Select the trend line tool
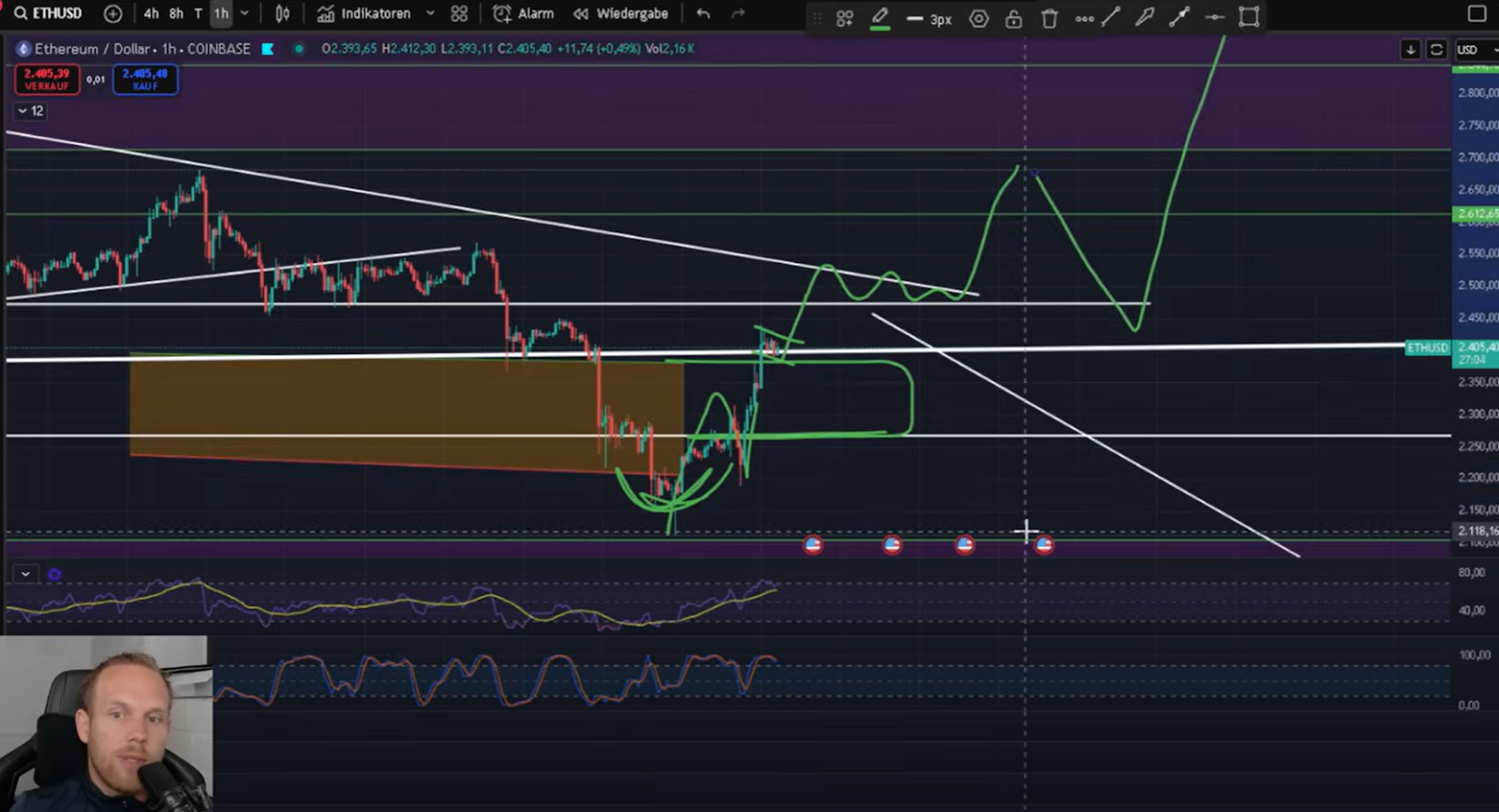This screenshot has width=1499, height=812. (1111, 16)
